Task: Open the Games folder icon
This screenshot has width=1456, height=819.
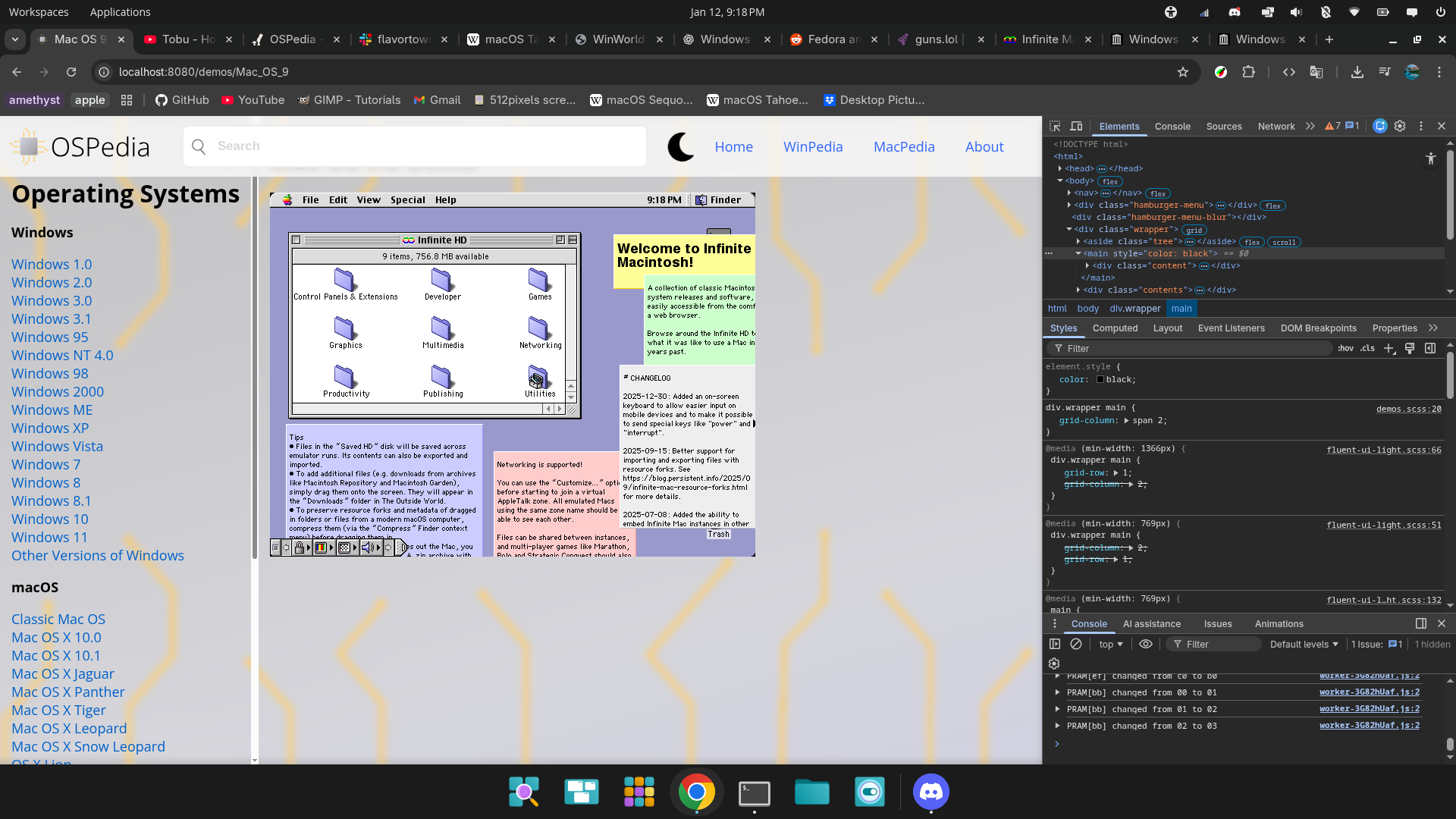Action: point(539,281)
